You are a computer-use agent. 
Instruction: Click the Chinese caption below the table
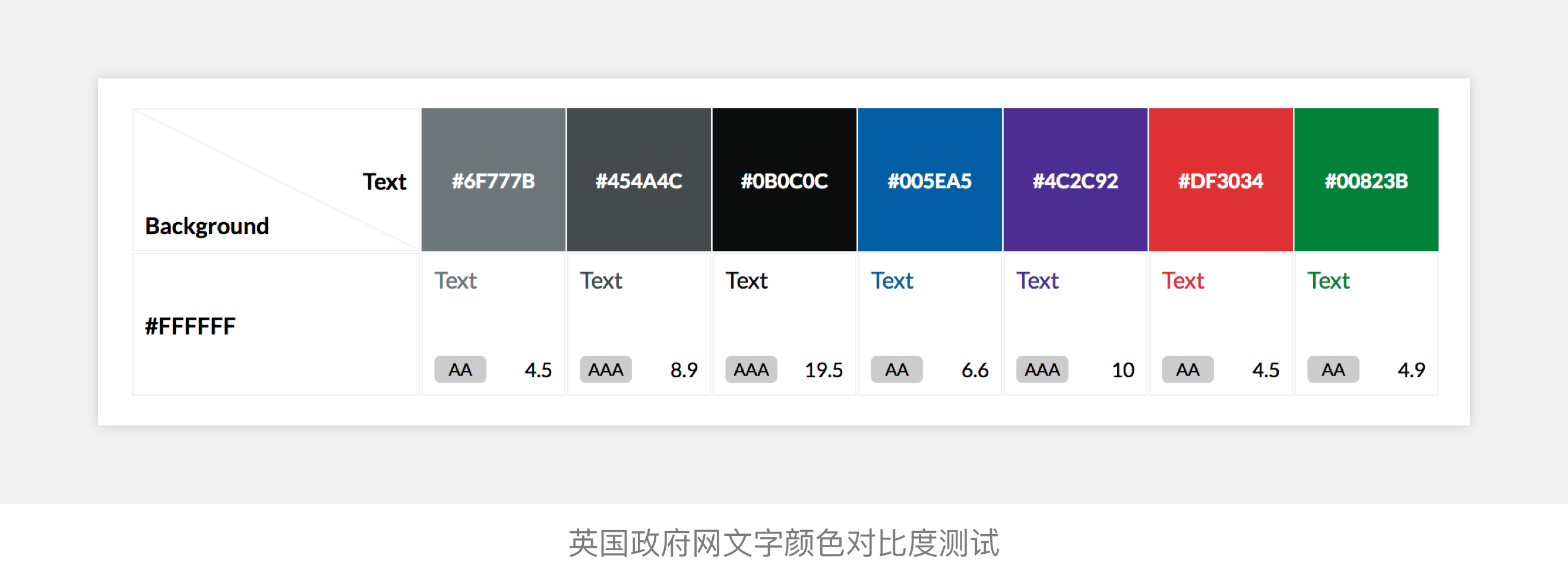783,542
